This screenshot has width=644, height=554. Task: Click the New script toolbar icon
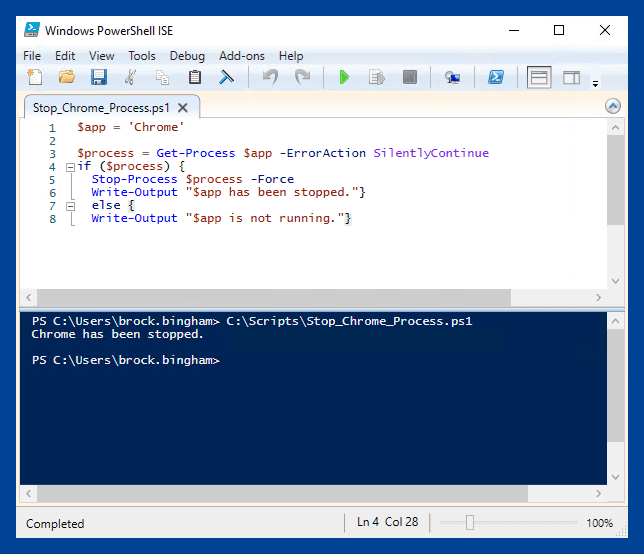tap(34, 77)
